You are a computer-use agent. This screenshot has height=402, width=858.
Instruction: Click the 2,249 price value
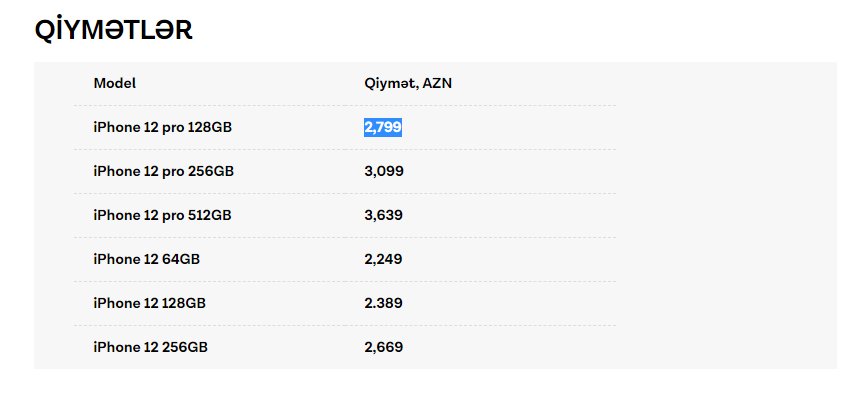click(383, 259)
